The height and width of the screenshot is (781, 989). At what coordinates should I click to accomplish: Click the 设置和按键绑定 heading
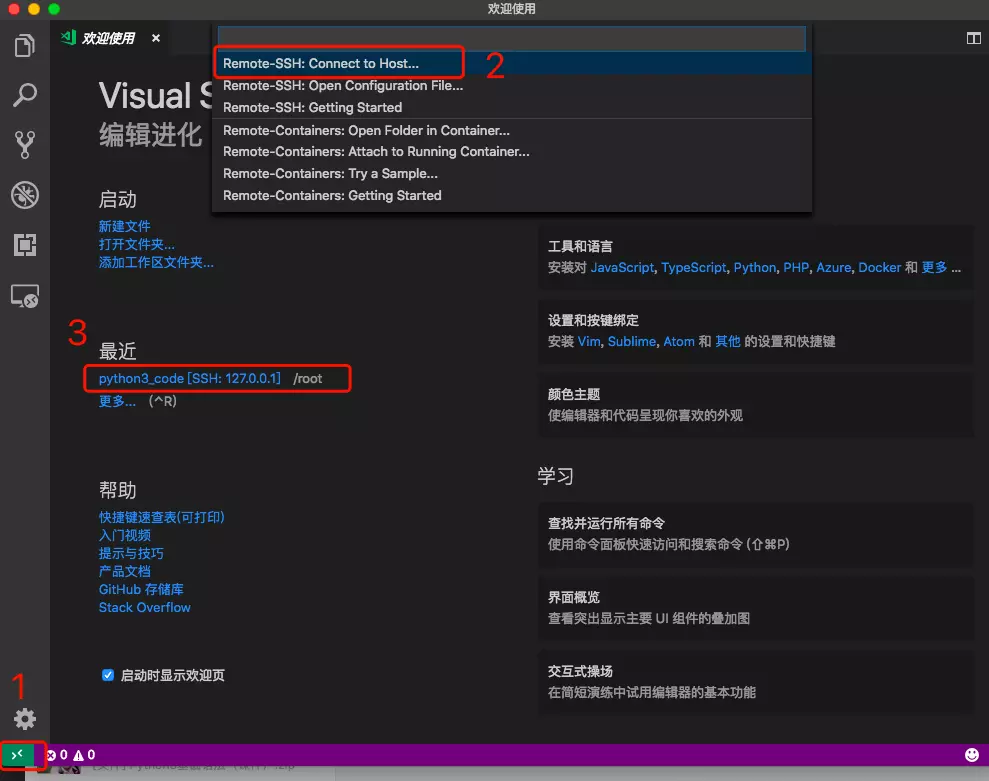593,320
